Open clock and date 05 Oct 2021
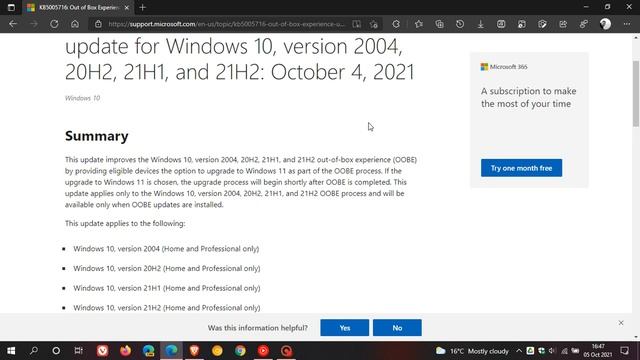This screenshot has height=360, width=640. point(598,351)
